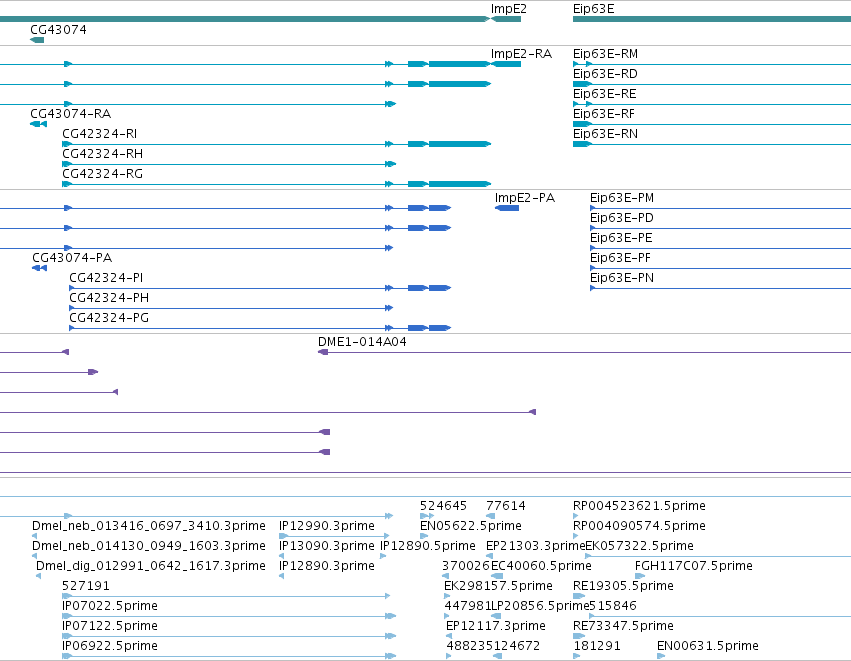Select the DME1-014A04 feature label

point(362,342)
